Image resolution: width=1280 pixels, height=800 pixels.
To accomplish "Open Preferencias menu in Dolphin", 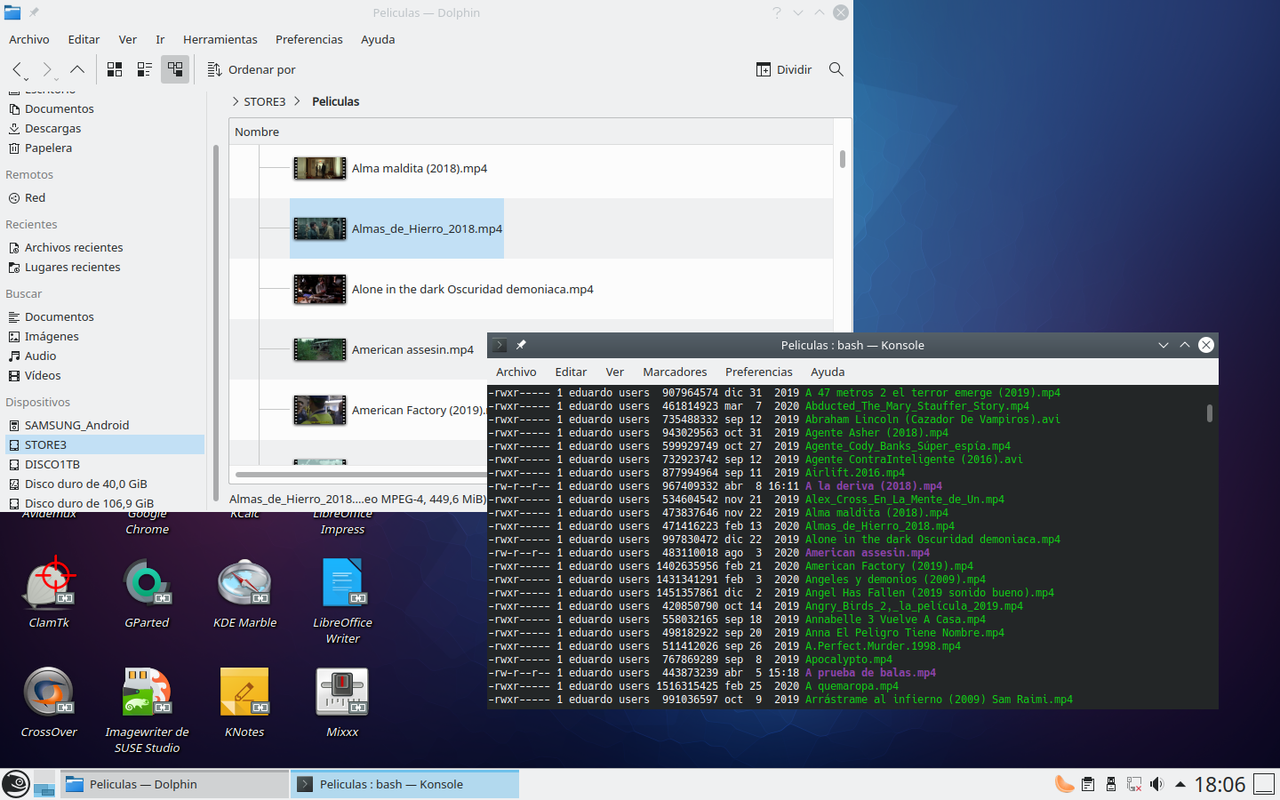I will tap(309, 39).
